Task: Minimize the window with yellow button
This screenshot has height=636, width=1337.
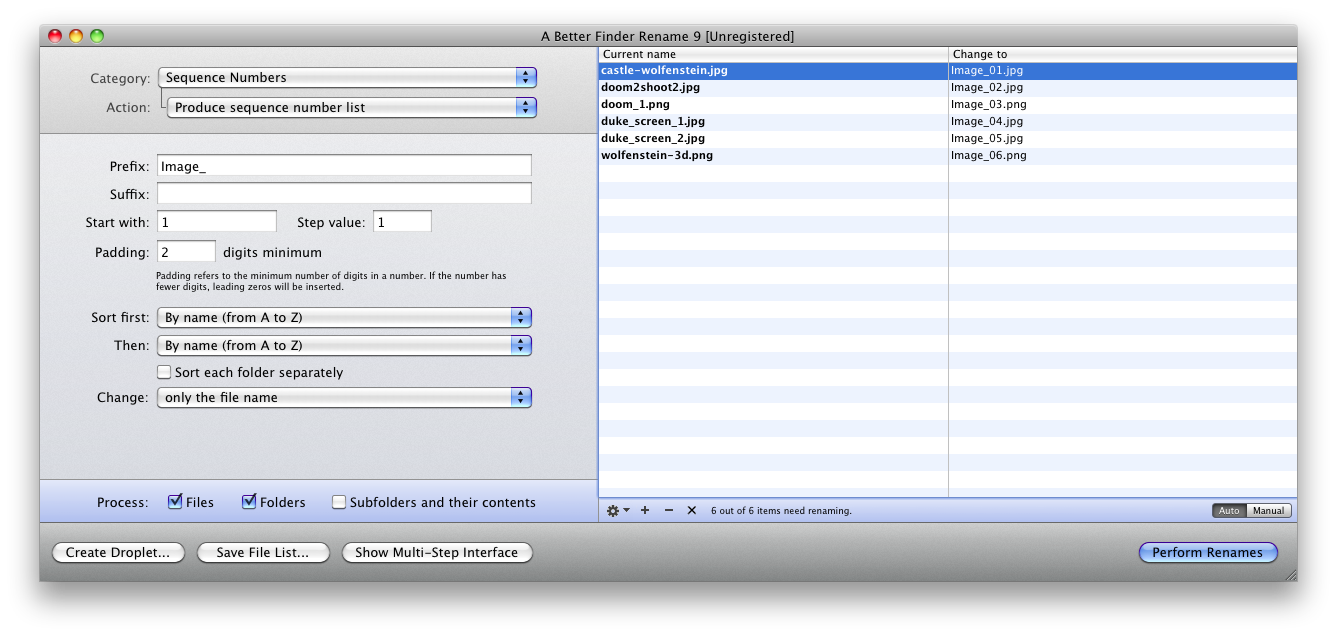Action: click(76, 36)
